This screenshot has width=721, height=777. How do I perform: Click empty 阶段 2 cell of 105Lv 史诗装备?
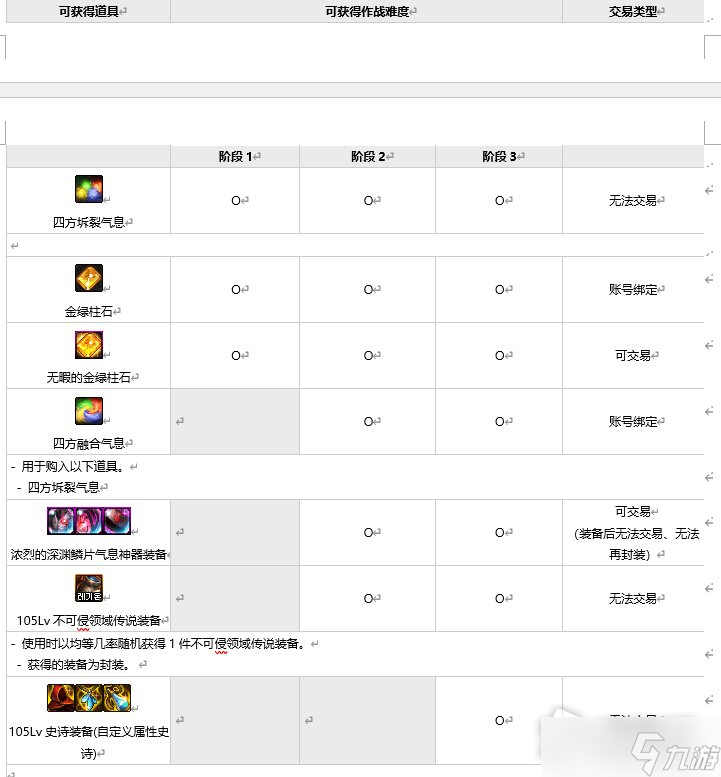point(367,721)
